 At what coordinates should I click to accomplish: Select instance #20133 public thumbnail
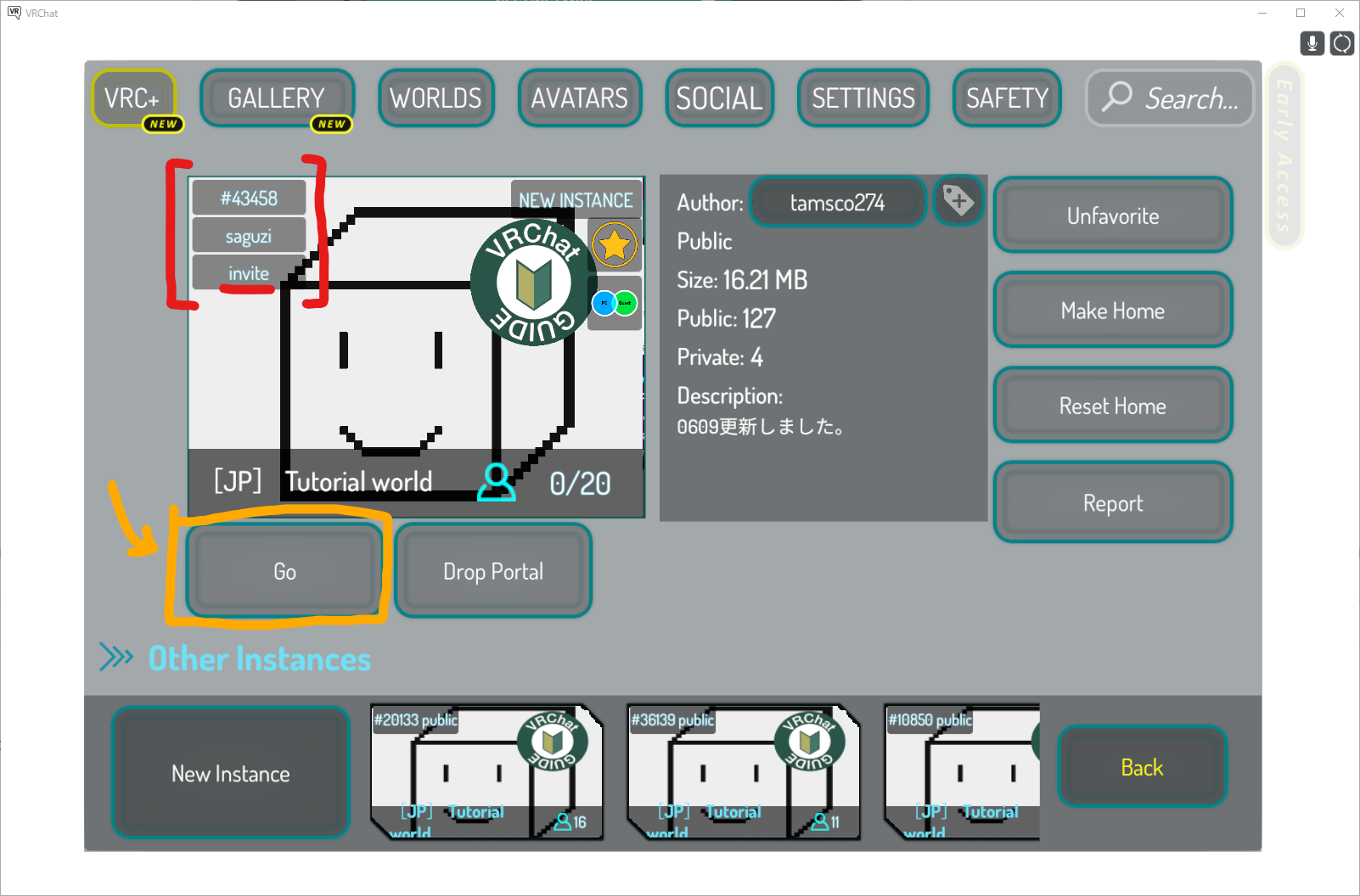(x=486, y=772)
